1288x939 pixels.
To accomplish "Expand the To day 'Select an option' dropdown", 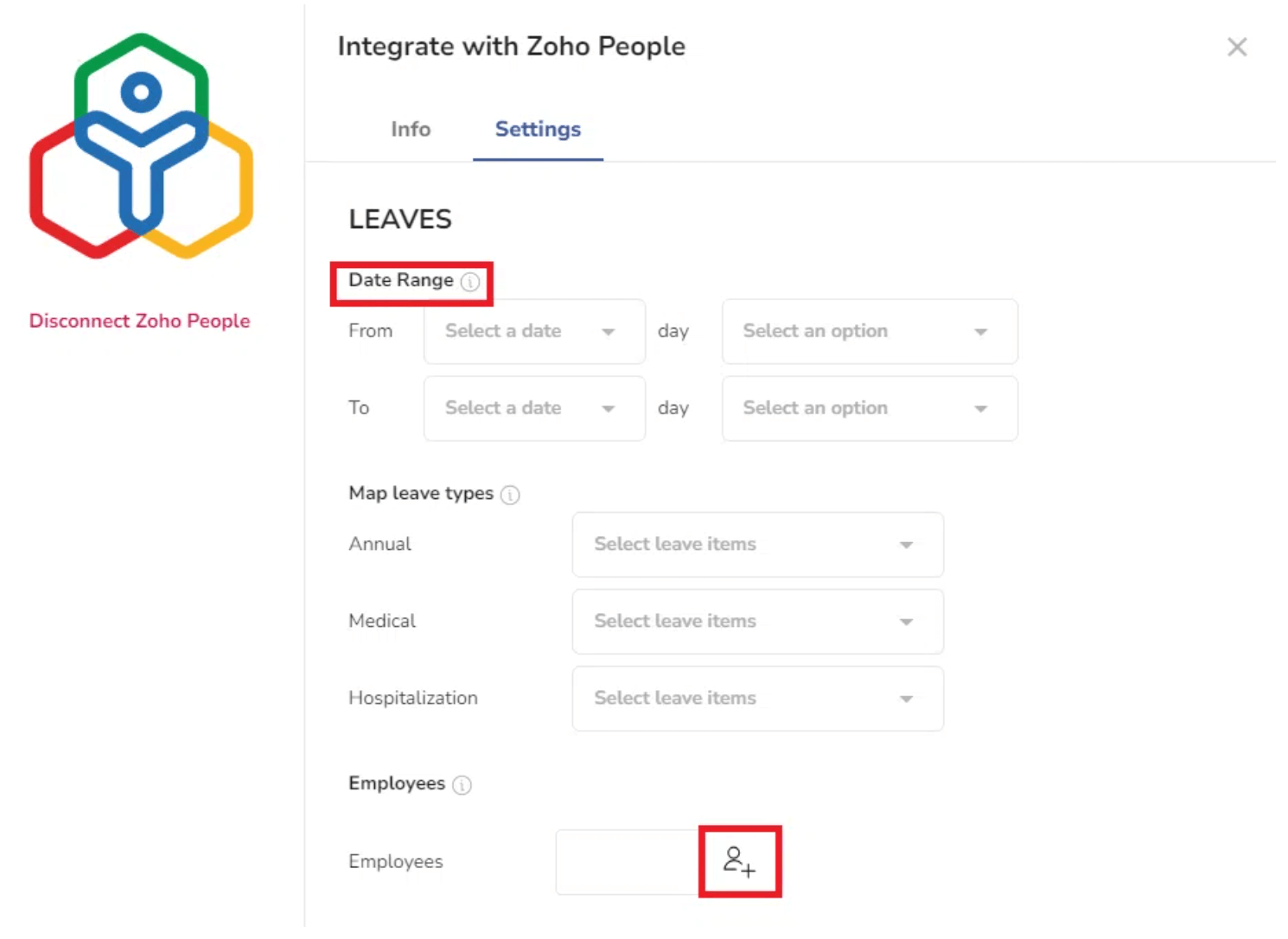I will [869, 408].
